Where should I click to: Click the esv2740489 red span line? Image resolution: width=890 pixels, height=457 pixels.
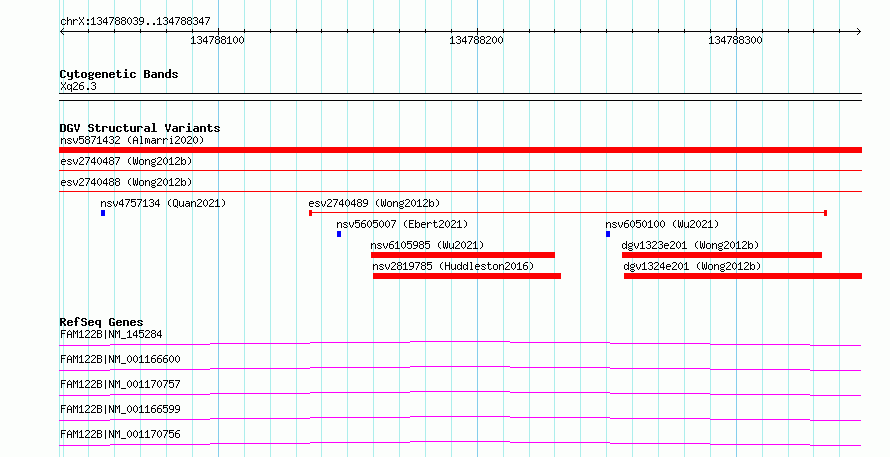tap(568, 213)
